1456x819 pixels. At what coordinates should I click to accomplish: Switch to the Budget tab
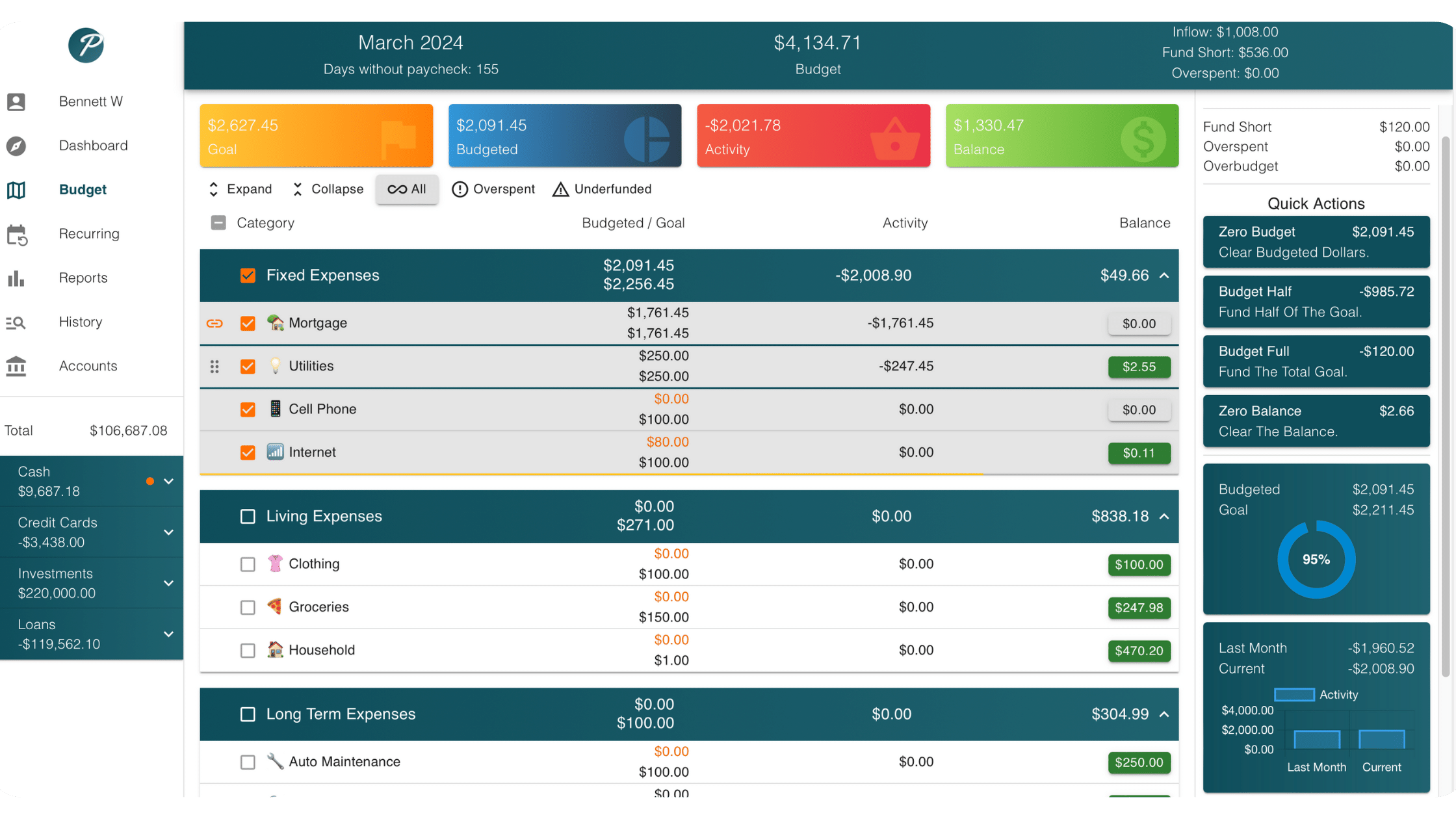pos(83,189)
